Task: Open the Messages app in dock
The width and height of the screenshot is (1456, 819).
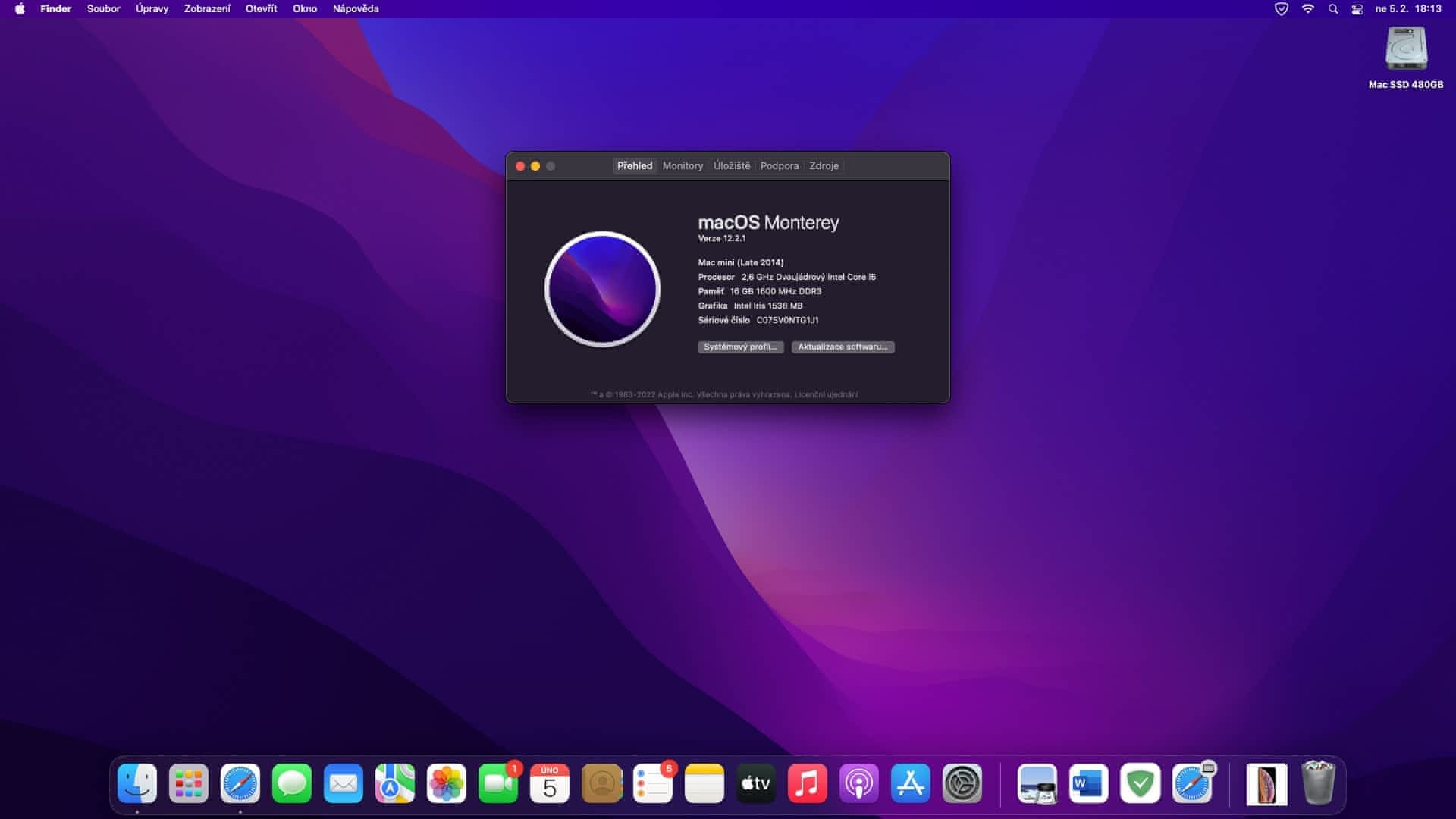Action: [292, 783]
